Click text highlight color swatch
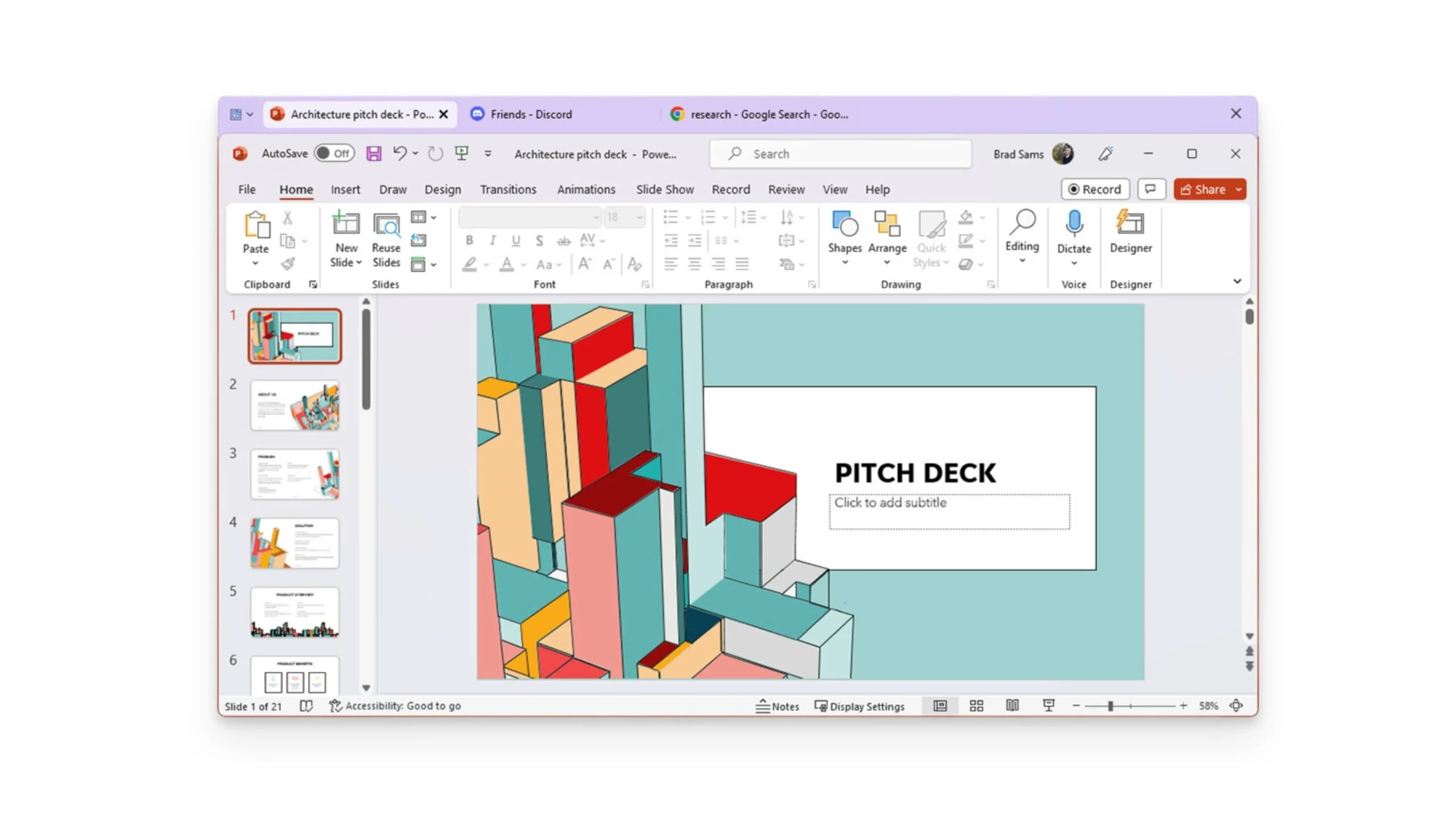The image size is (1456, 819). click(470, 264)
